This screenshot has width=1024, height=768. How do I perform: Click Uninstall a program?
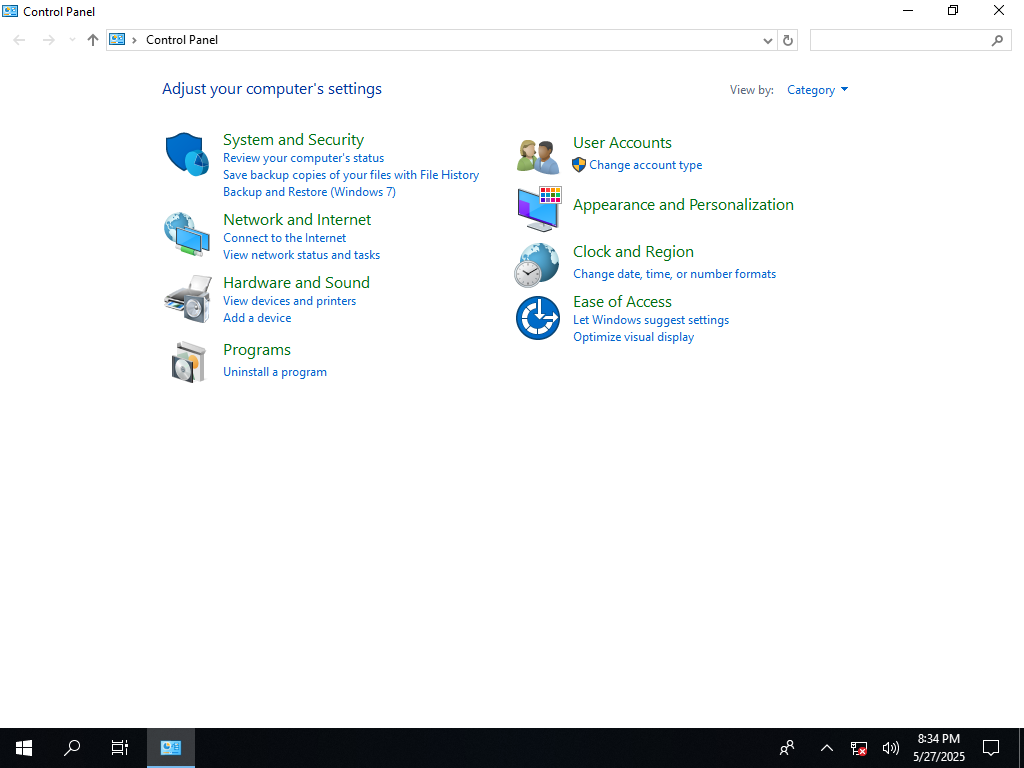pyautogui.click(x=275, y=372)
